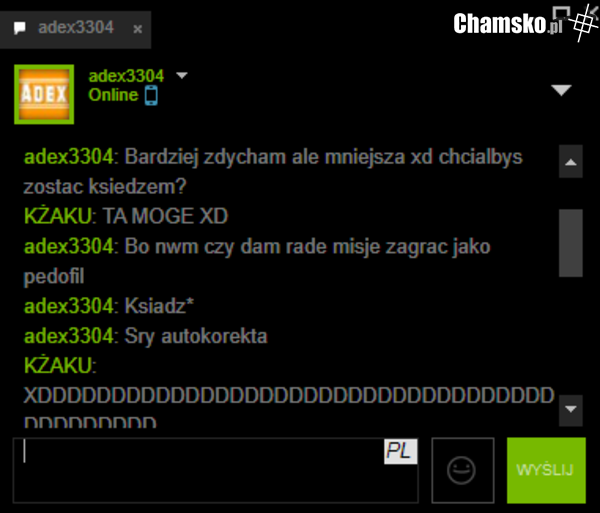Open the chat options dropdown arrow at right
The height and width of the screenshot is (513, 600).
tap(561, 90)
